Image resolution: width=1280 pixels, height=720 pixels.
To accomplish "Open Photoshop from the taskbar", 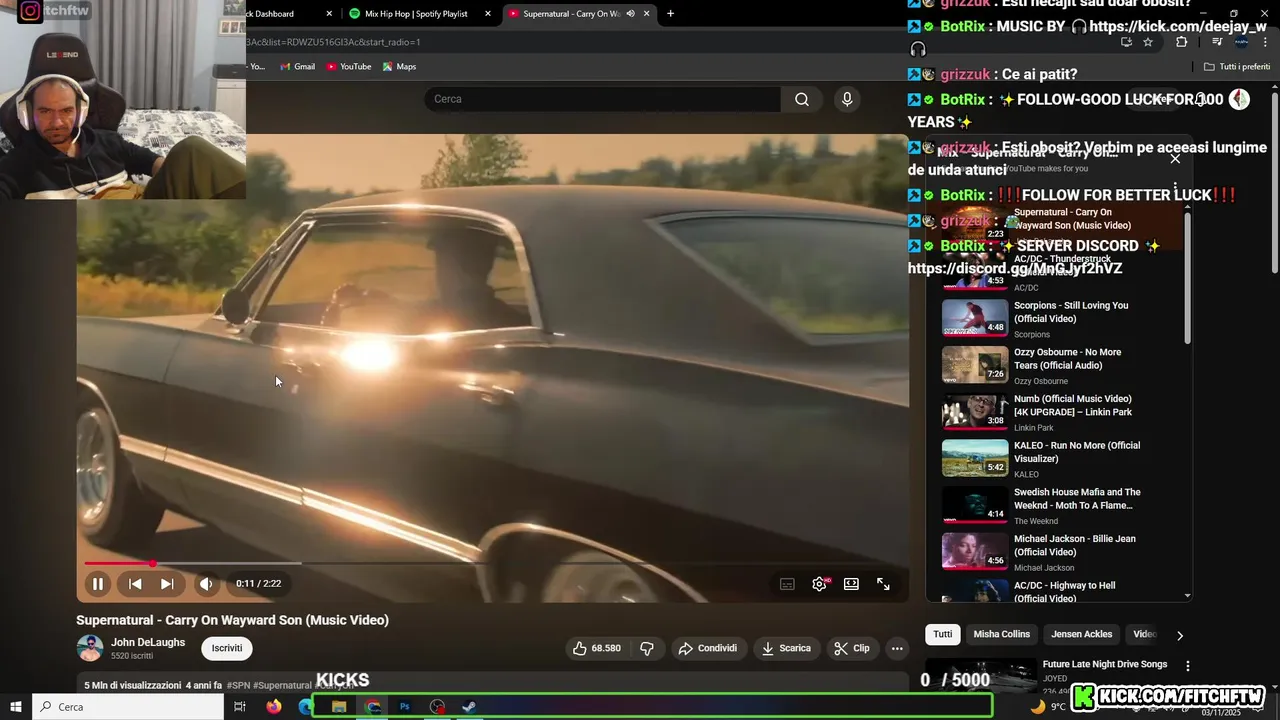I will pos(405,707).
